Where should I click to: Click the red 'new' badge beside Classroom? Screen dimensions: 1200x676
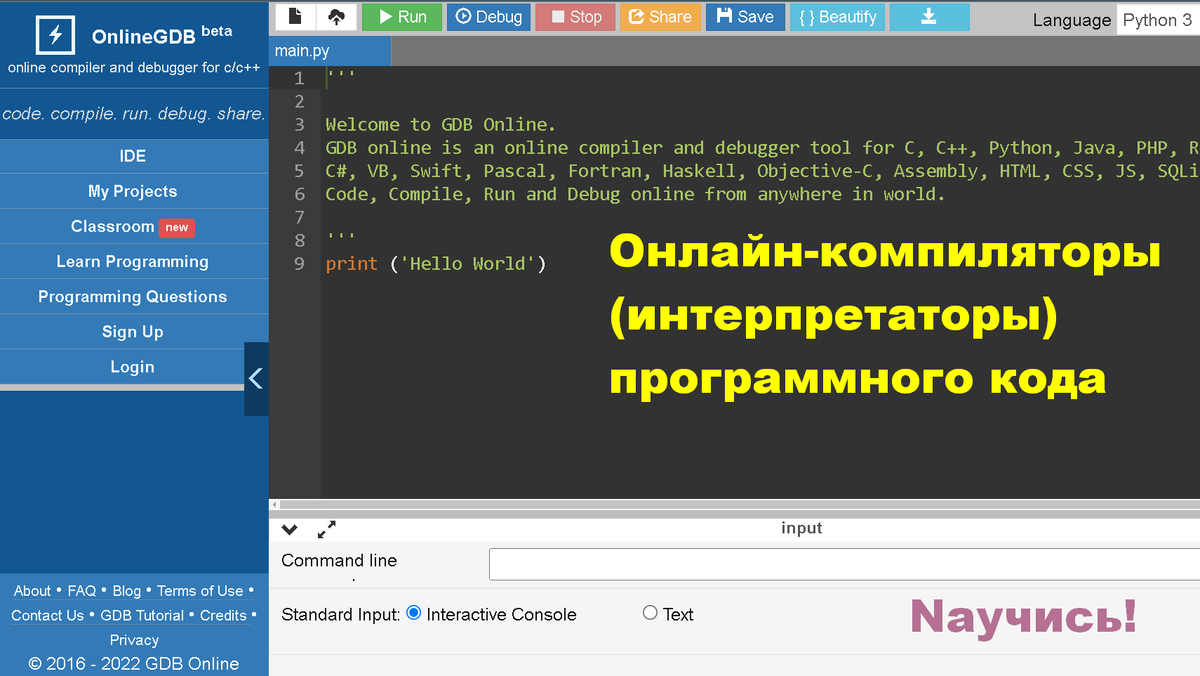[177, 227]
